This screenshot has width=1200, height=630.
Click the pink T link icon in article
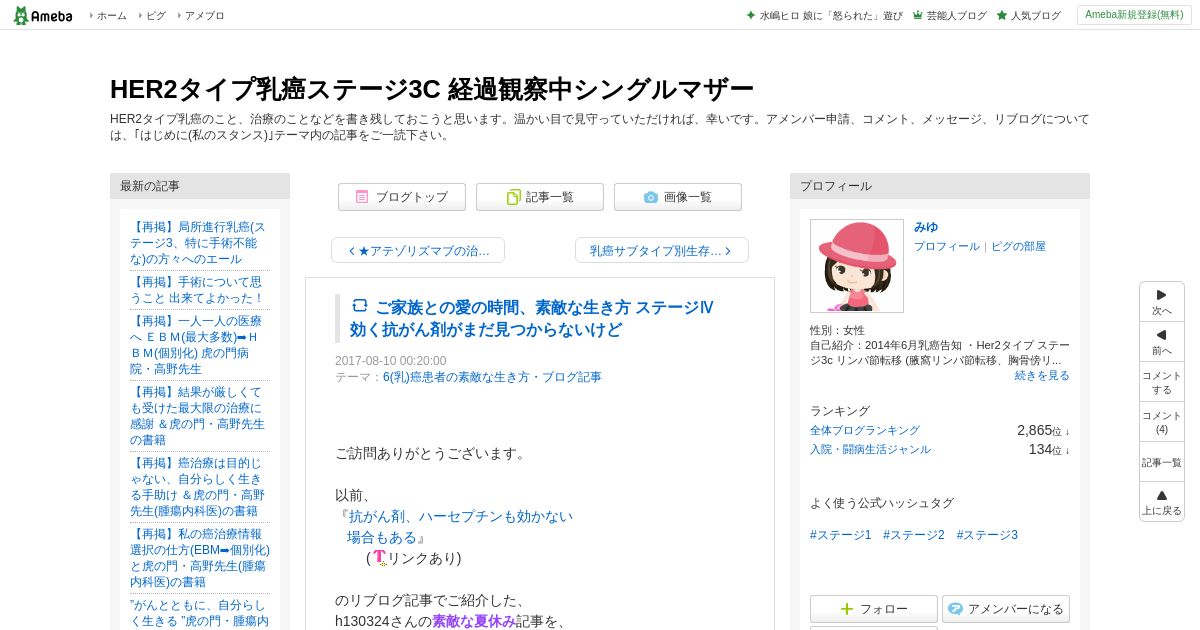380,558
